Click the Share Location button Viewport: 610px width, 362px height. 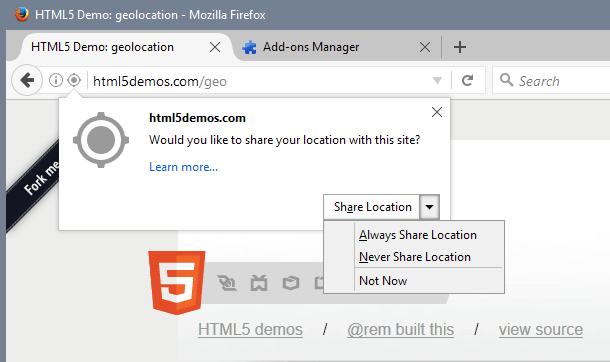coord(372,207)
